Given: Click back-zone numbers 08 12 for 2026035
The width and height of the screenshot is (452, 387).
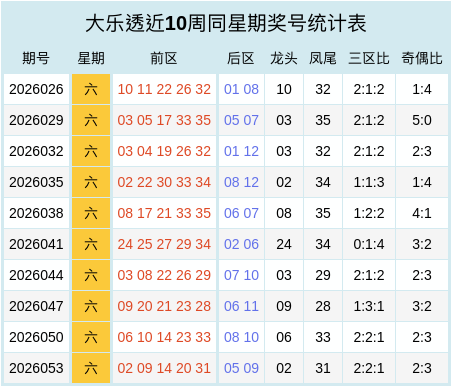Looking at the screenshot, I should tap(241, 182).
